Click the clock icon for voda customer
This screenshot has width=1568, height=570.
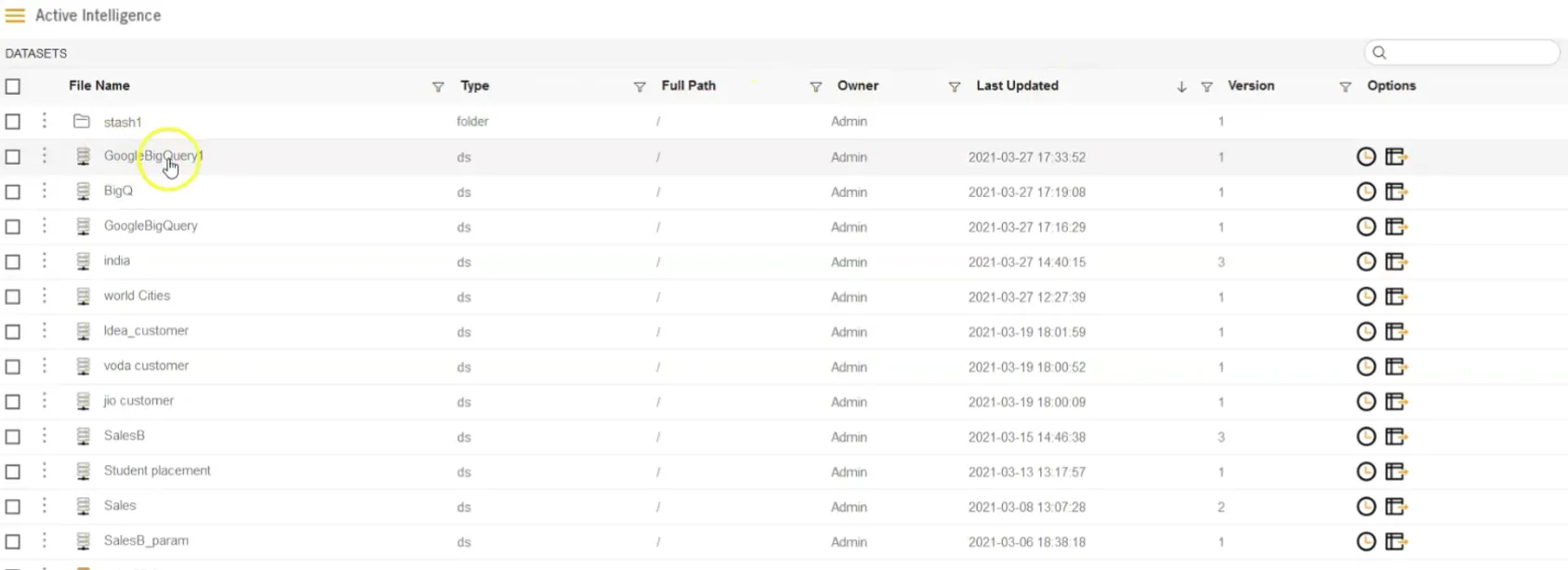(1365, 366)
